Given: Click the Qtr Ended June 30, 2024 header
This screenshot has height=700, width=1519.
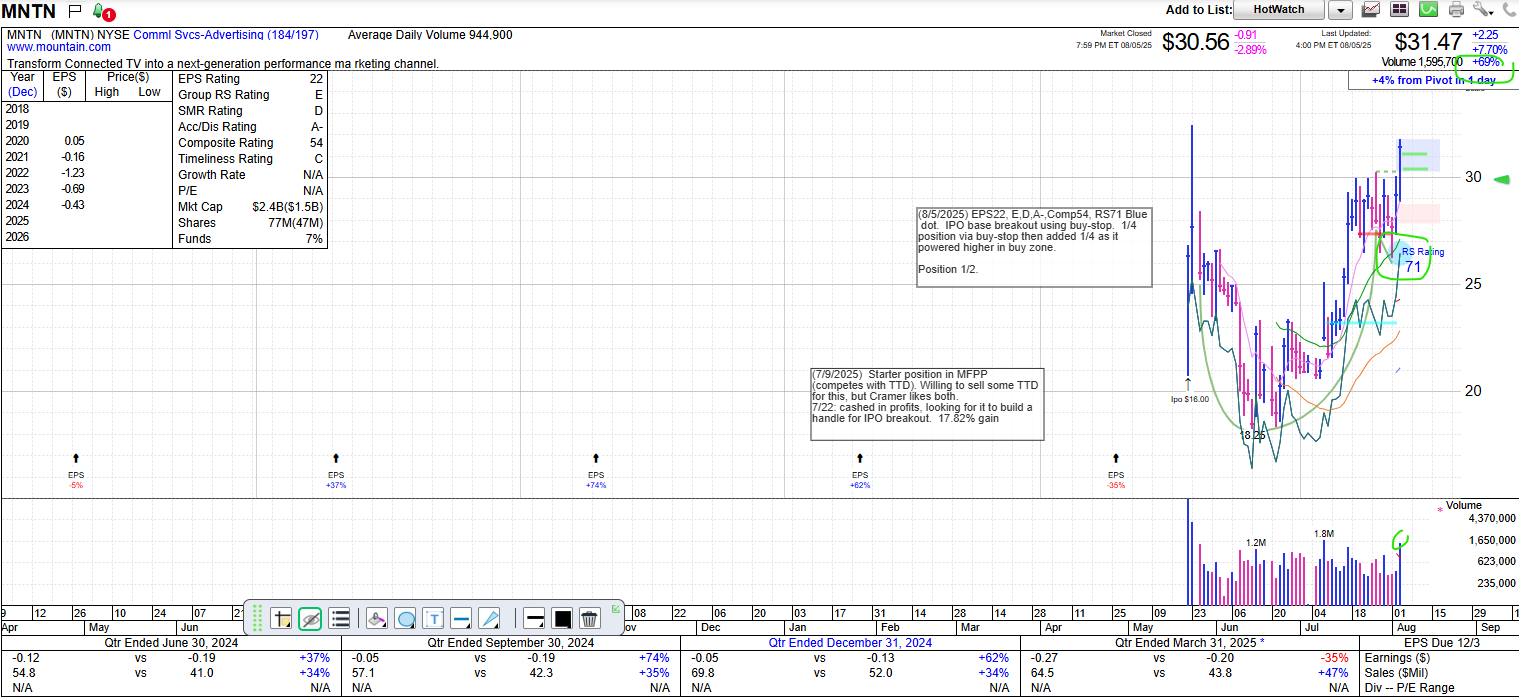Looking at the screenshot, I should 170,643.
